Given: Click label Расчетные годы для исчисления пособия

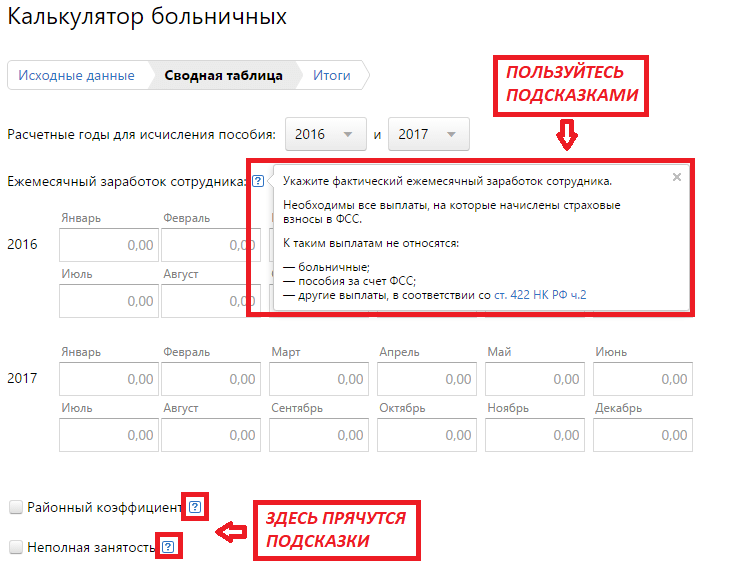Looking at the screenshot, I should coord(142,134).
